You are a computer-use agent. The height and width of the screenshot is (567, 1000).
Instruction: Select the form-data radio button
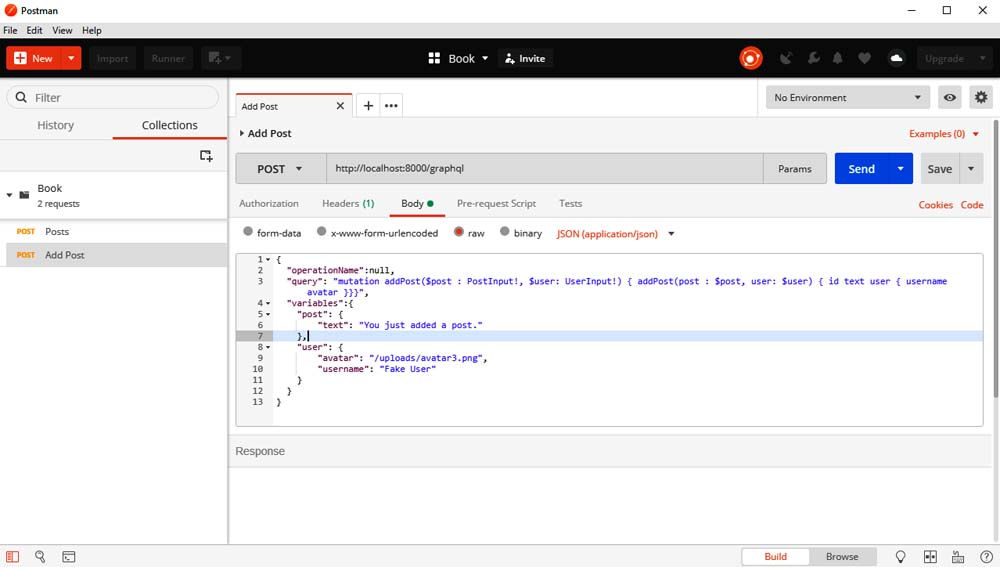(x=248, y=232)
